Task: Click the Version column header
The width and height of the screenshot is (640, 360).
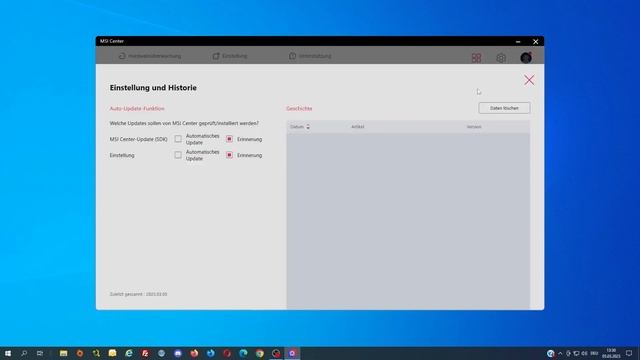Action: click(x=474, y=127)
